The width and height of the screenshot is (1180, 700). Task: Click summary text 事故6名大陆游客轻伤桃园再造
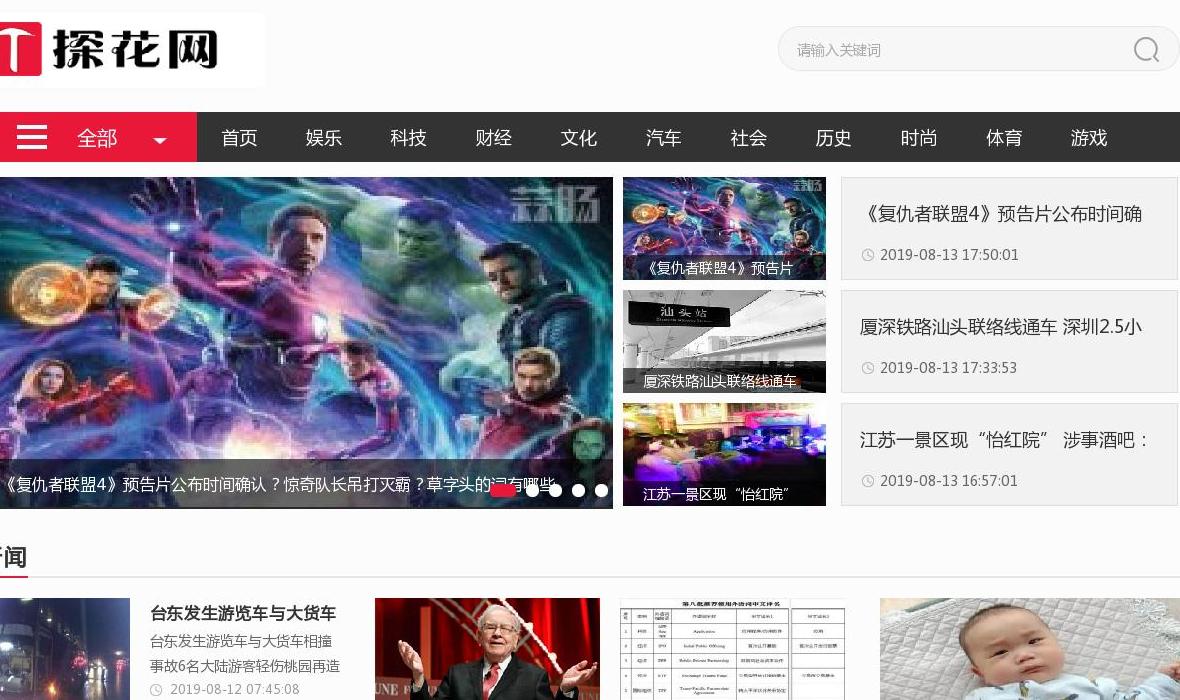[x=245, y=665]
